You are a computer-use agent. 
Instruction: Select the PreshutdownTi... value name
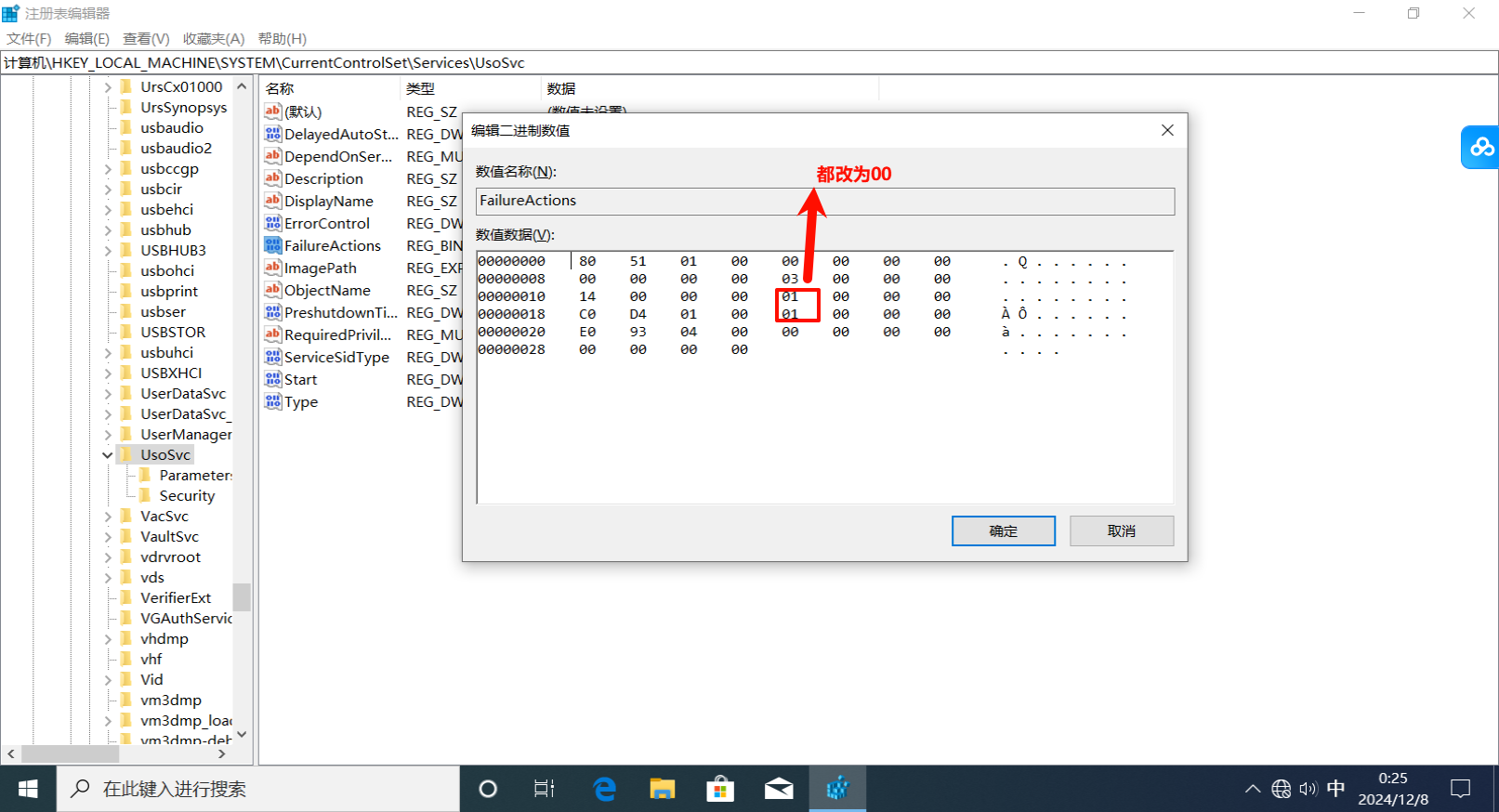341,312
